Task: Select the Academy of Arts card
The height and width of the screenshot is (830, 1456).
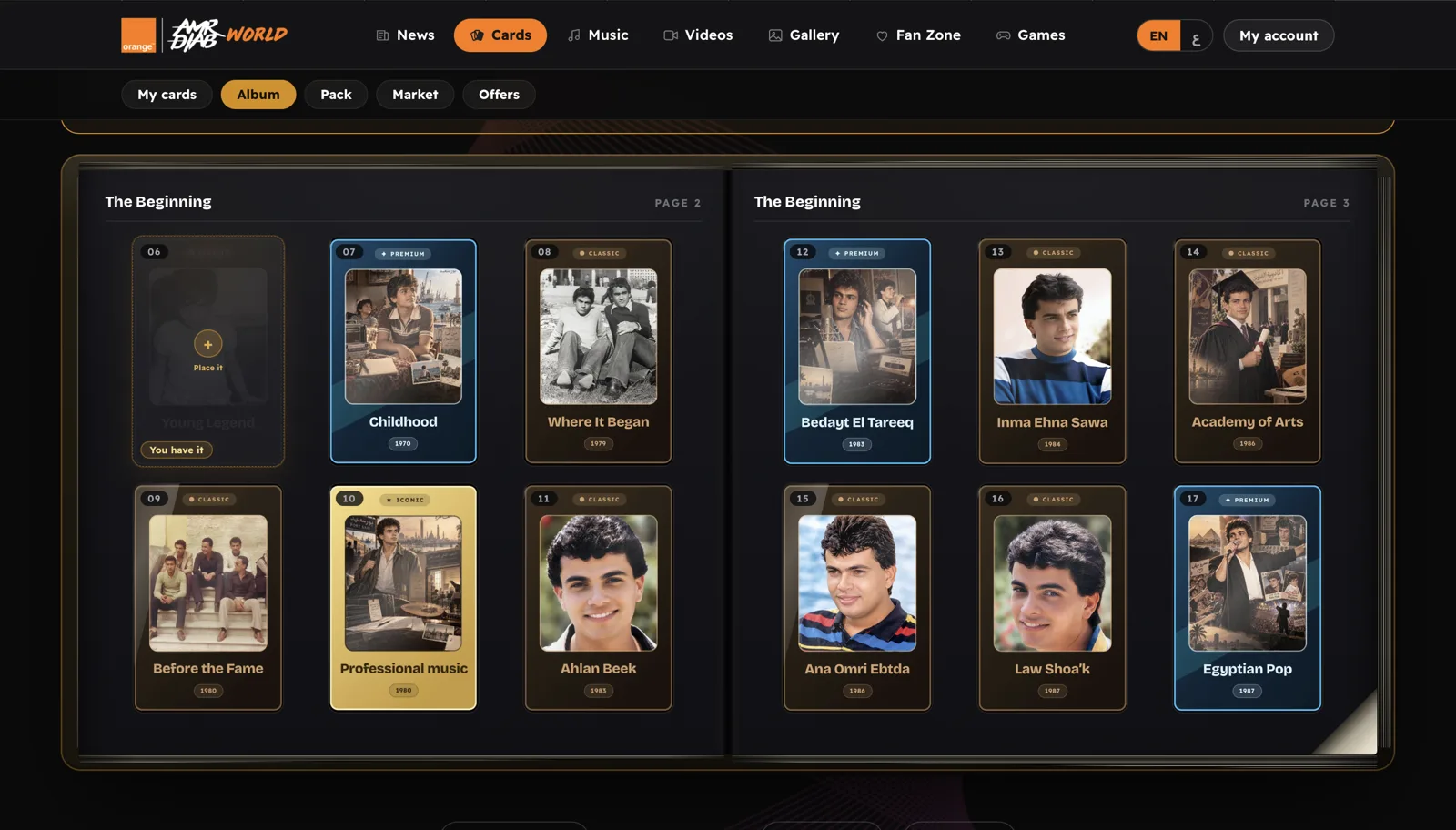Action: tap(1248, 351)
